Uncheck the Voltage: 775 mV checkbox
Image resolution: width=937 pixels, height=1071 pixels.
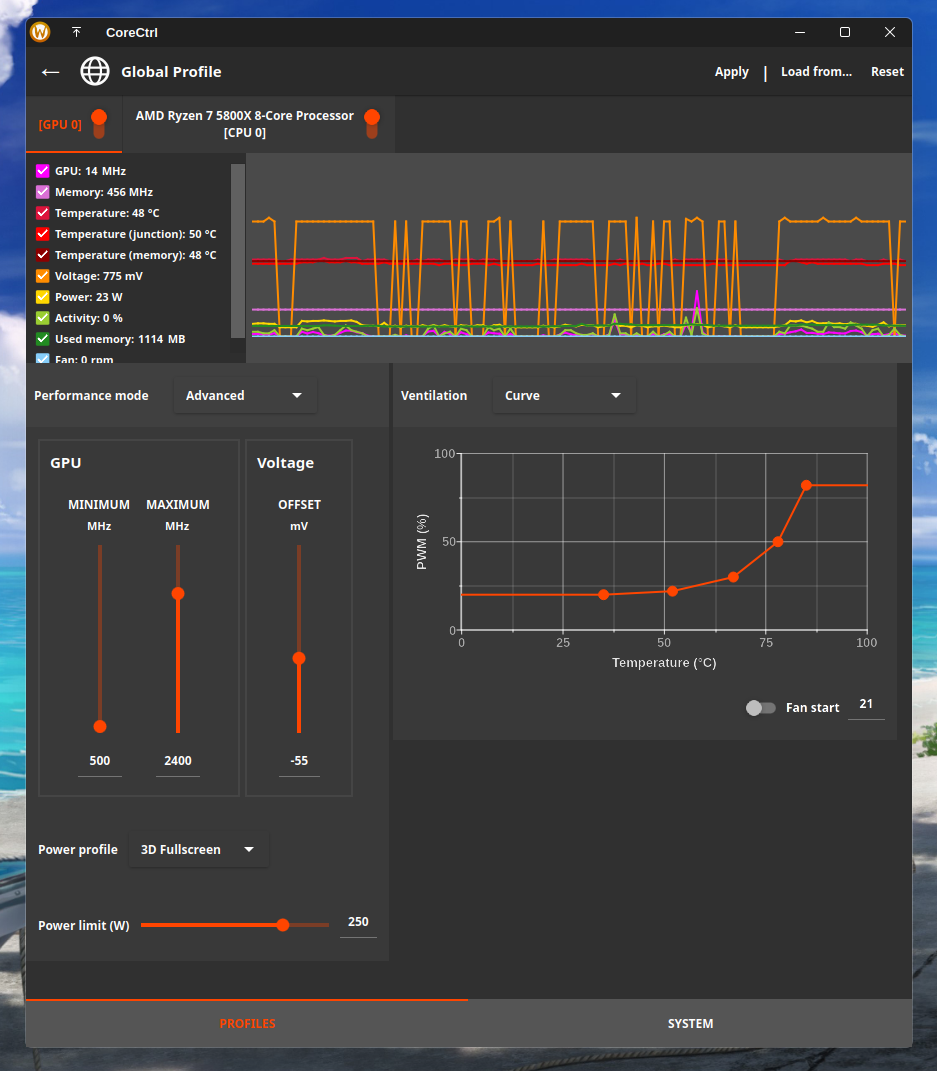(x=42, y=276)
